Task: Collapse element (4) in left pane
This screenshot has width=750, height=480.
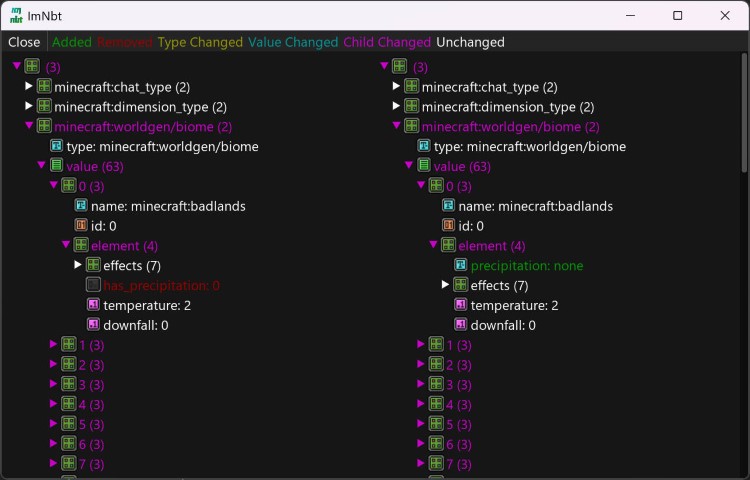Action: [x=66, y=244]
